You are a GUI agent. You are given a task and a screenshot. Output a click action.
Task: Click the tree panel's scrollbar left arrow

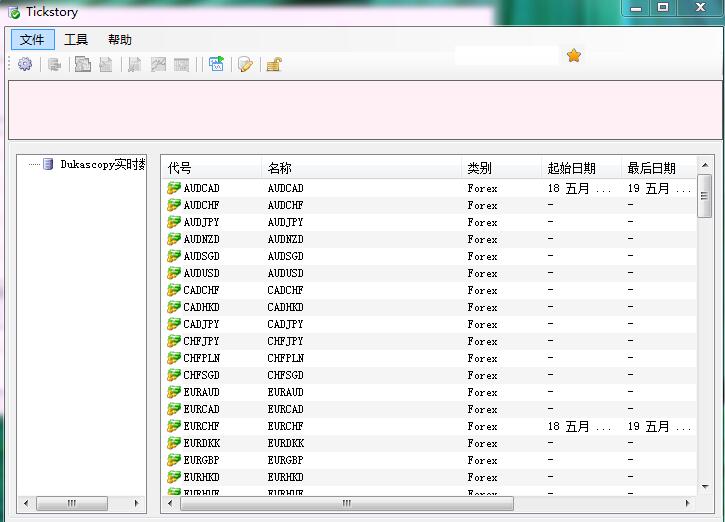[x=26, y=503]
